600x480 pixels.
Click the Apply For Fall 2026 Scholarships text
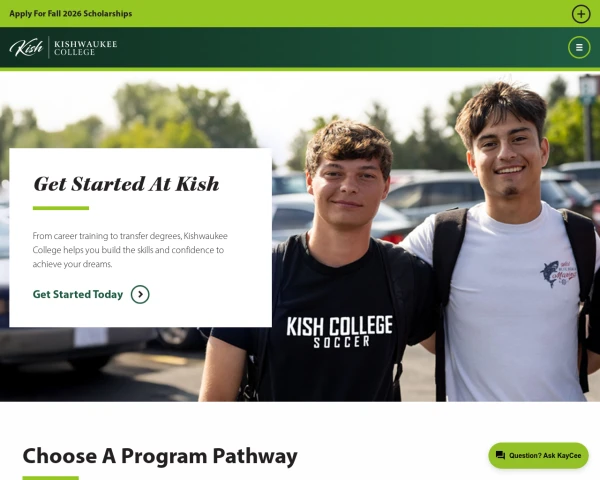[x=70, y=13]
